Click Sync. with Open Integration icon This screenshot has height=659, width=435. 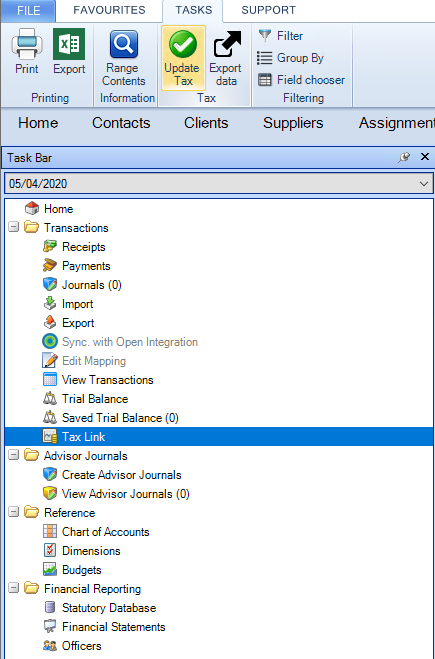pyautogui.click(x=50, y=342)
